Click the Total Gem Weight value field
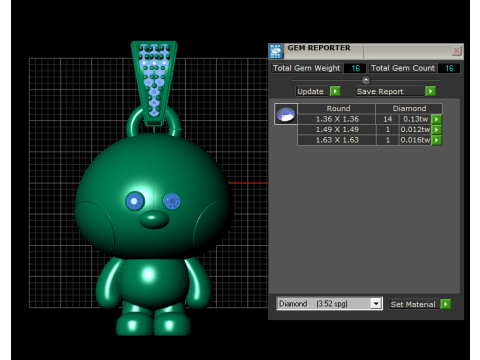The width and height of the screenshot is (480, 360). pyautogui.click(x=355, y=68)
